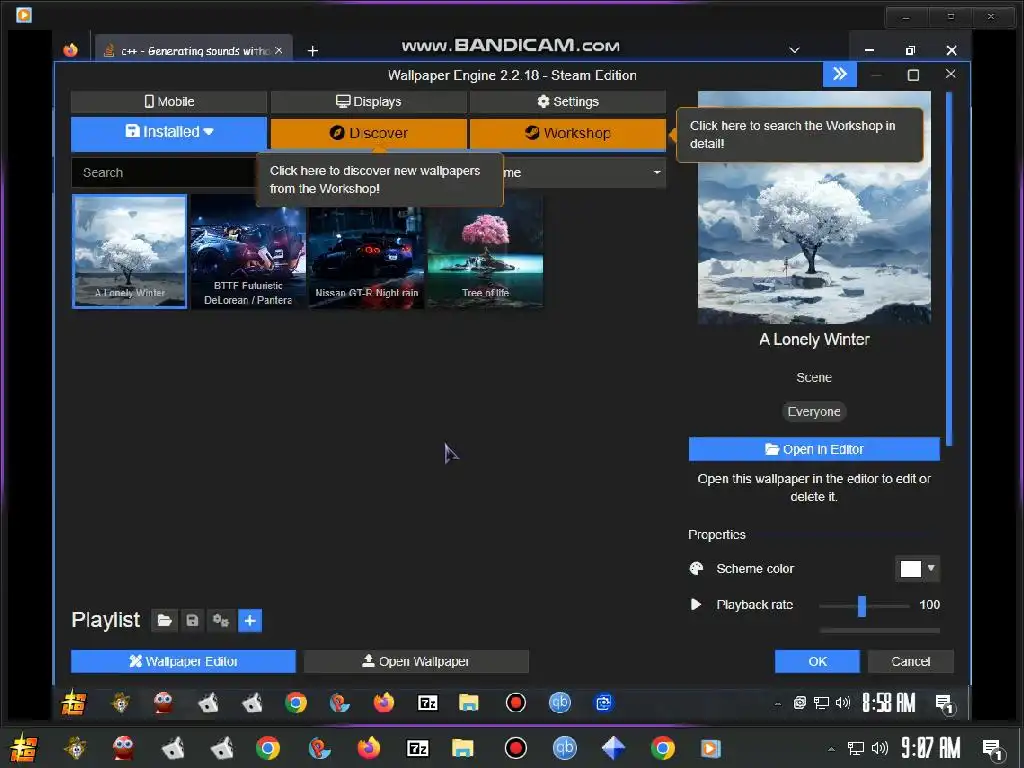
Task: Click the blue sync icon right of qBittorrent
Action: (x=603, y=703)
